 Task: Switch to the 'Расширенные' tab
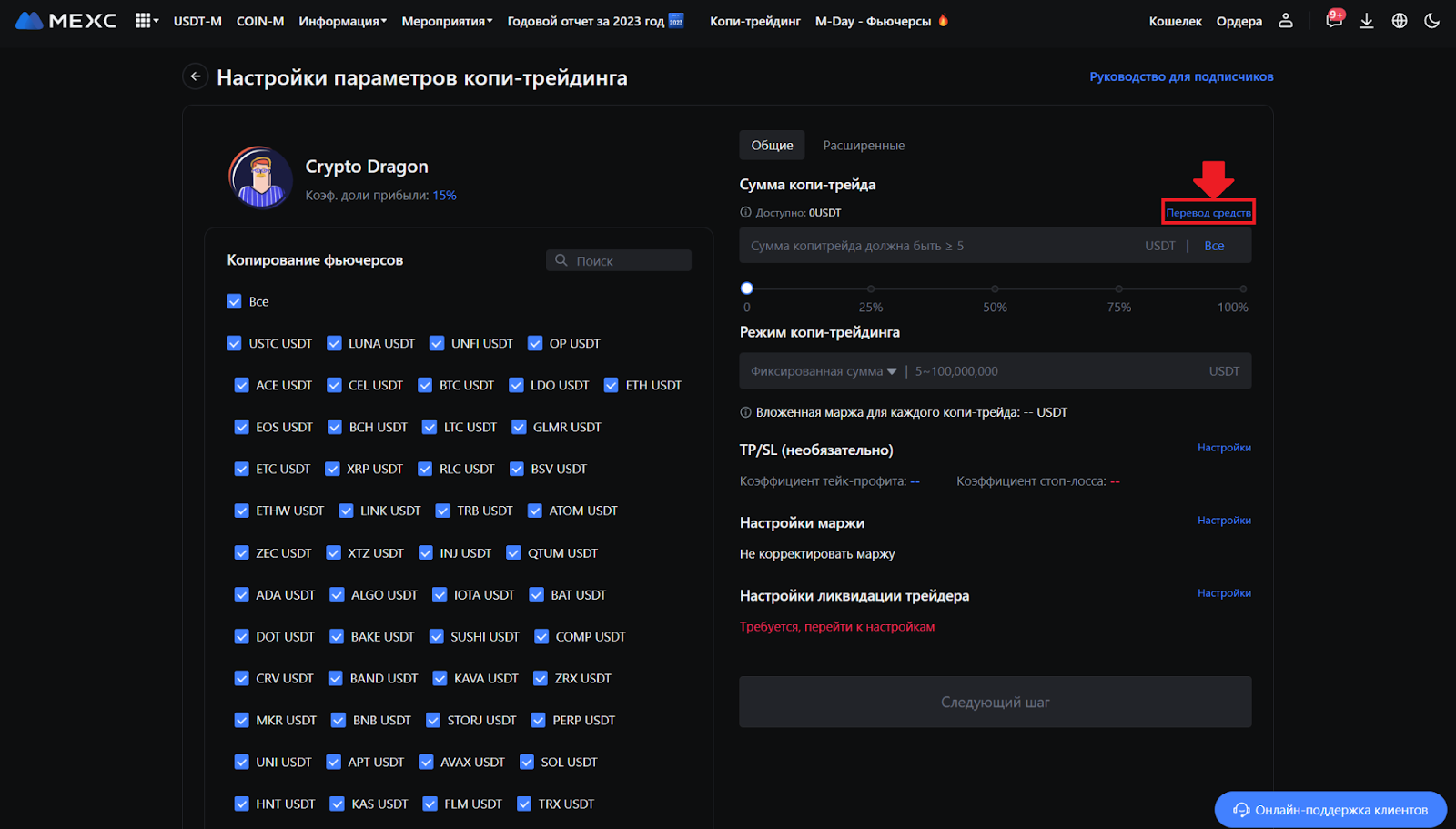863,146
